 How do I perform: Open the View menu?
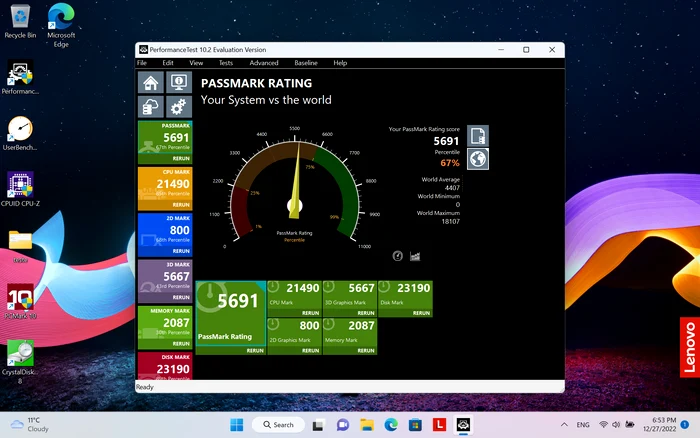(x=196, y=63)
